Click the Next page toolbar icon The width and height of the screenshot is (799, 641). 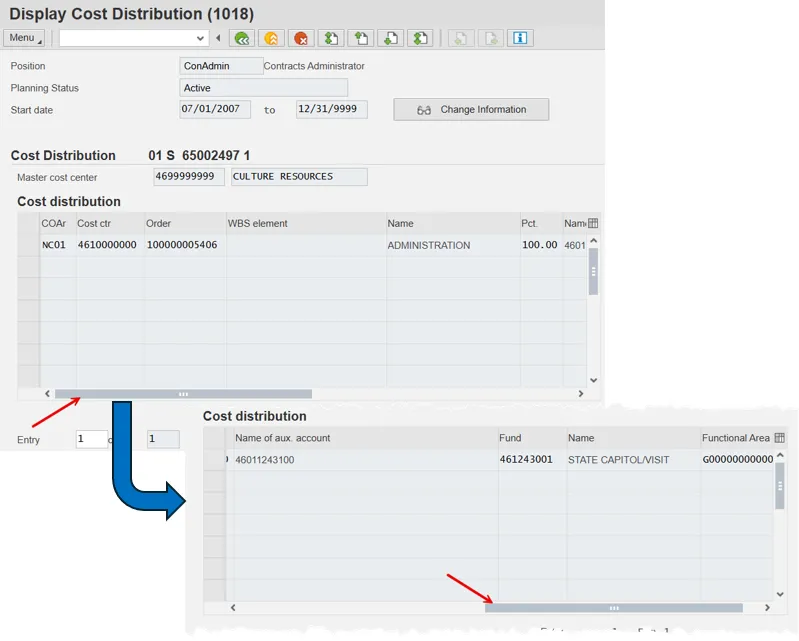click(x=391, y=38)
